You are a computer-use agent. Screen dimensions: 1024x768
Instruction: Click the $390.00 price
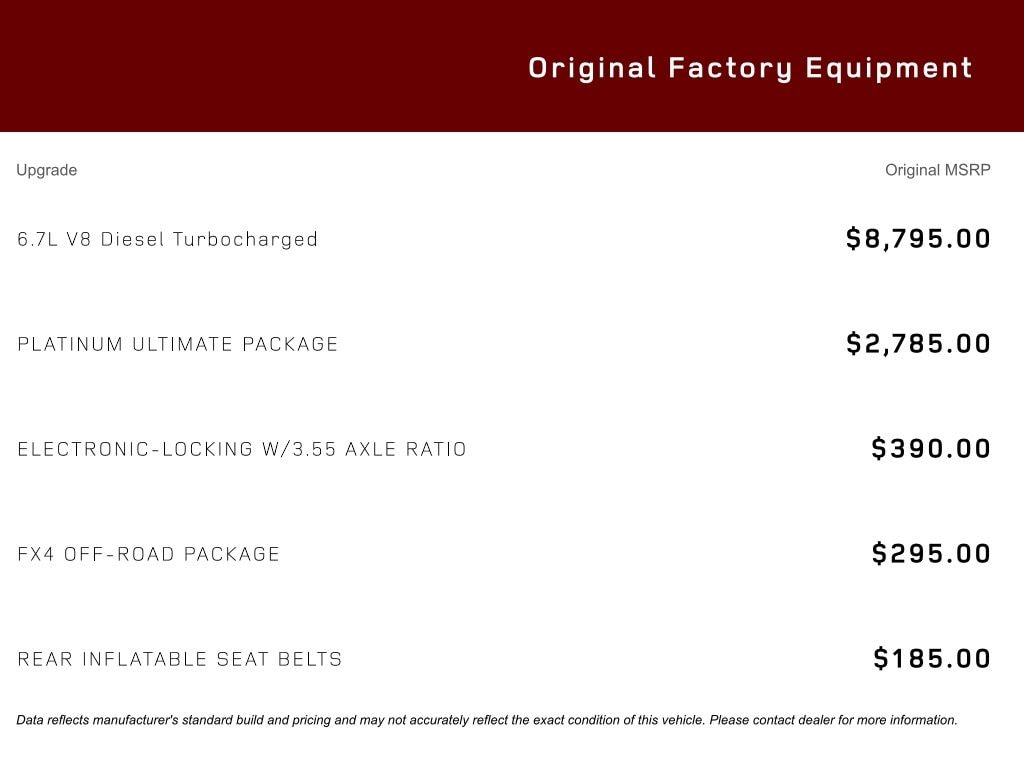point(931,449)
